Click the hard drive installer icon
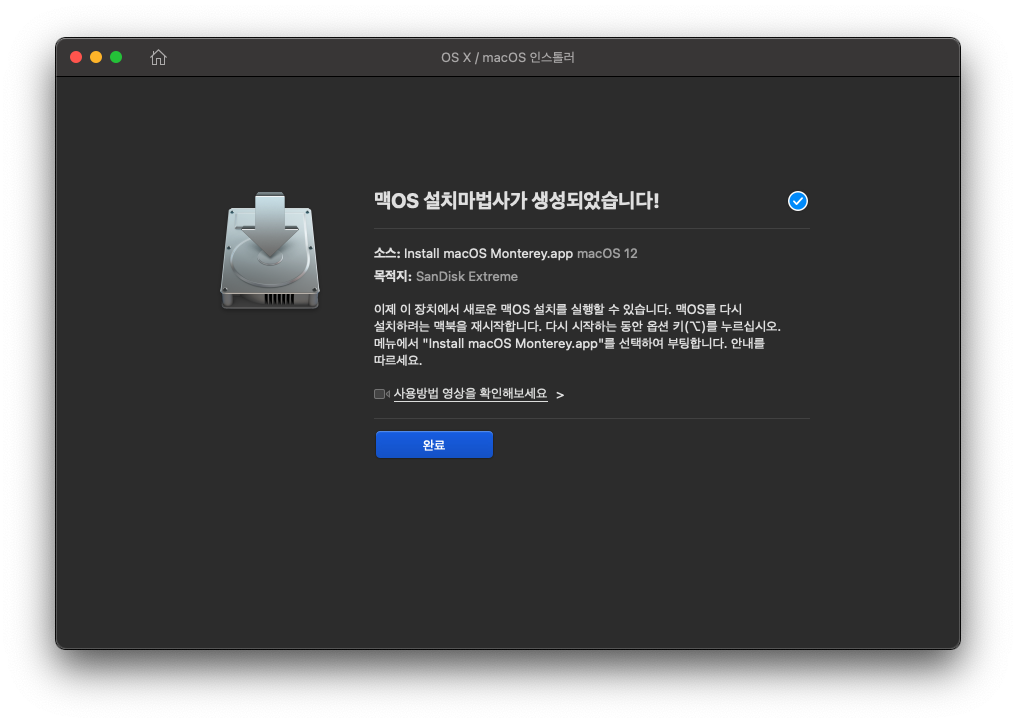 pyautogui.click(x=270, y=250)
